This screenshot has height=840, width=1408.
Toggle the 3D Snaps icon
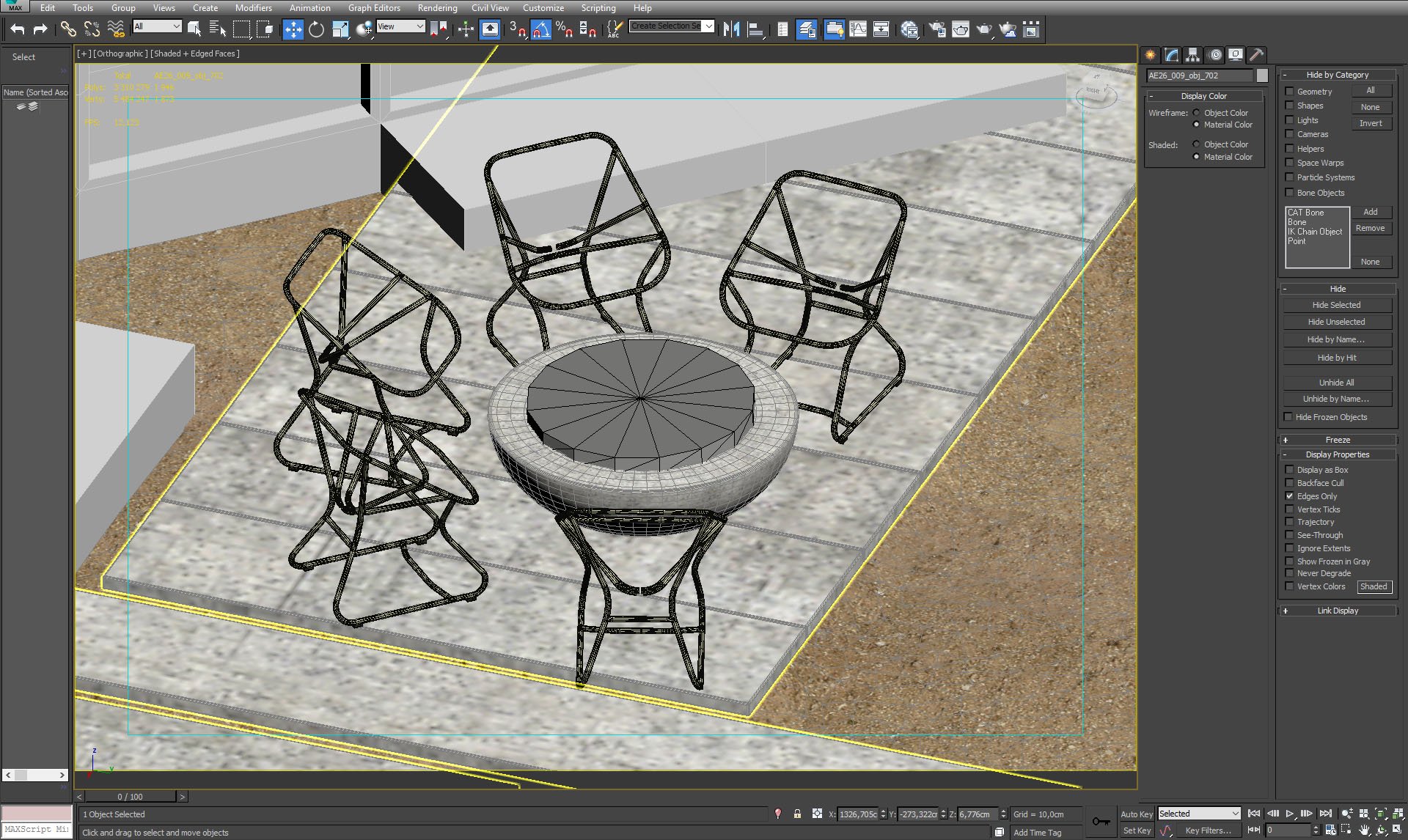pyautogui.click(x=517, y=29)
